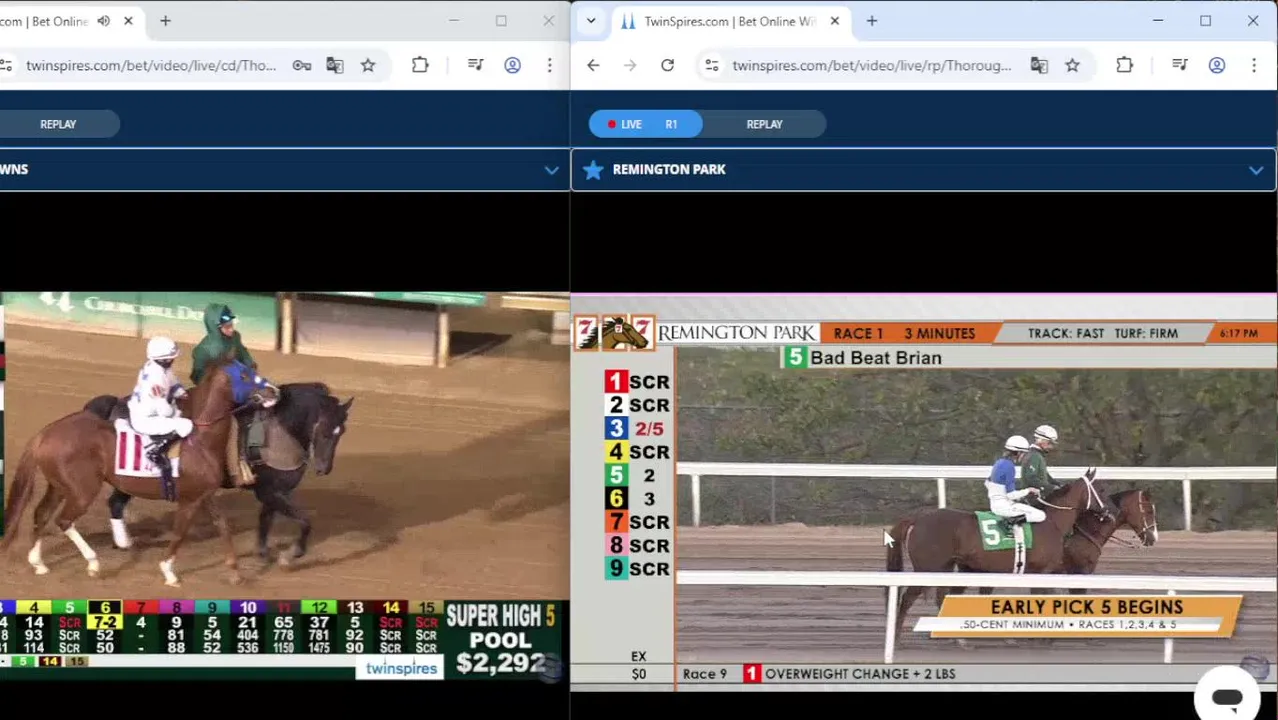The height and width of the screenshot is (720, 1278).
Task: Open a new tab in right window
Action: 872,21
